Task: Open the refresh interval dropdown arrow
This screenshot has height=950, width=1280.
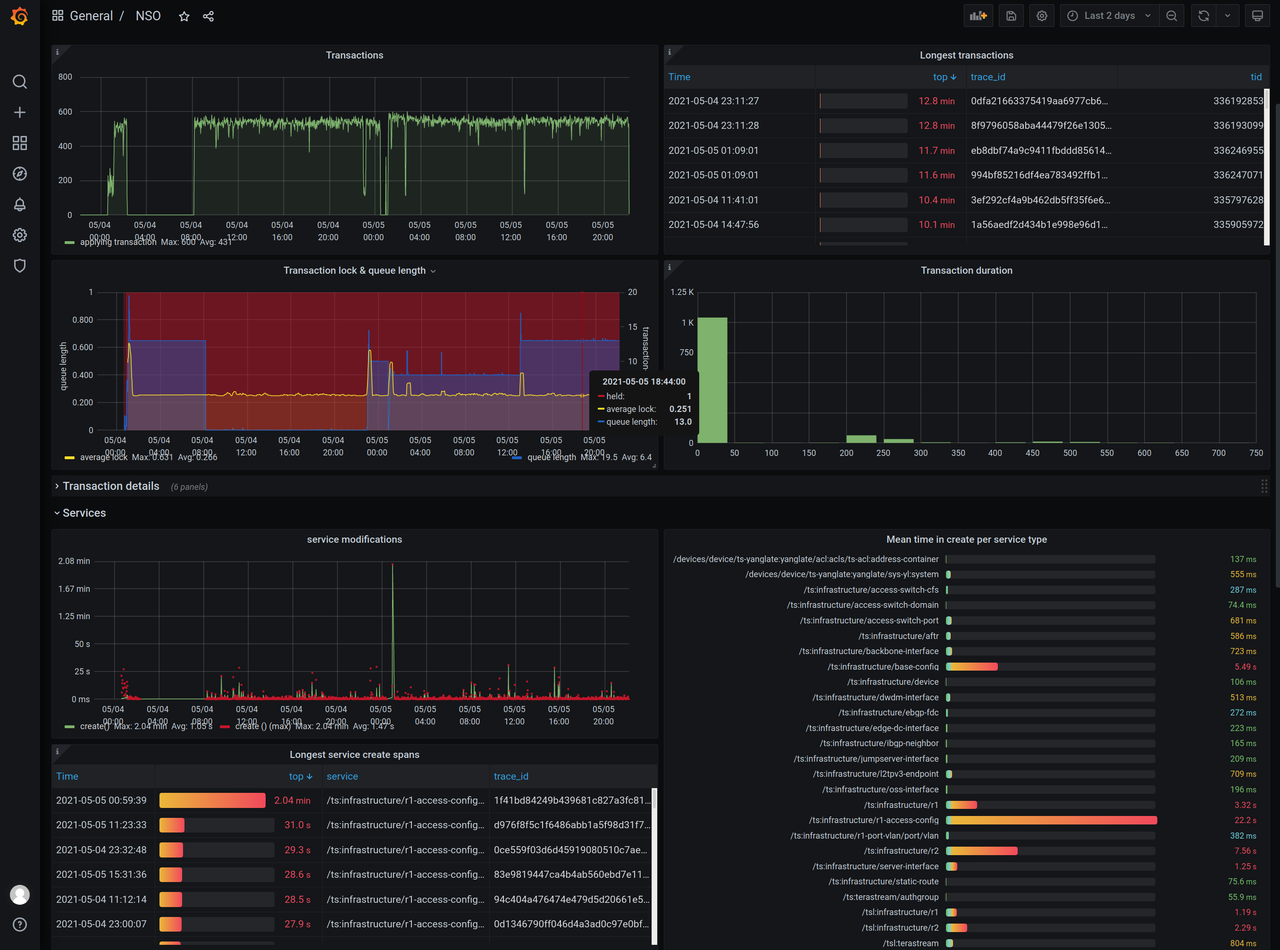Action: point(1227,16)
